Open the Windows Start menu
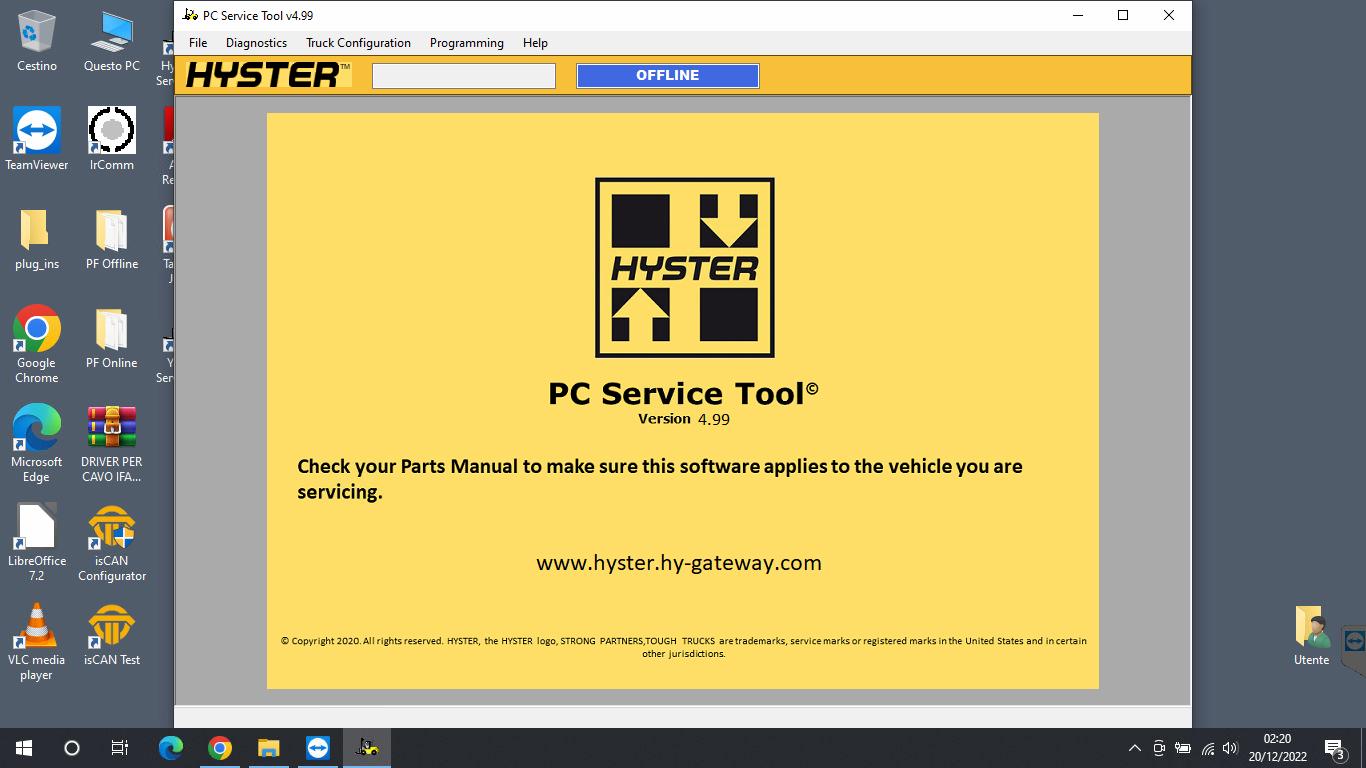The height and width of the screenshot is (768, 1366). [24, 748]
